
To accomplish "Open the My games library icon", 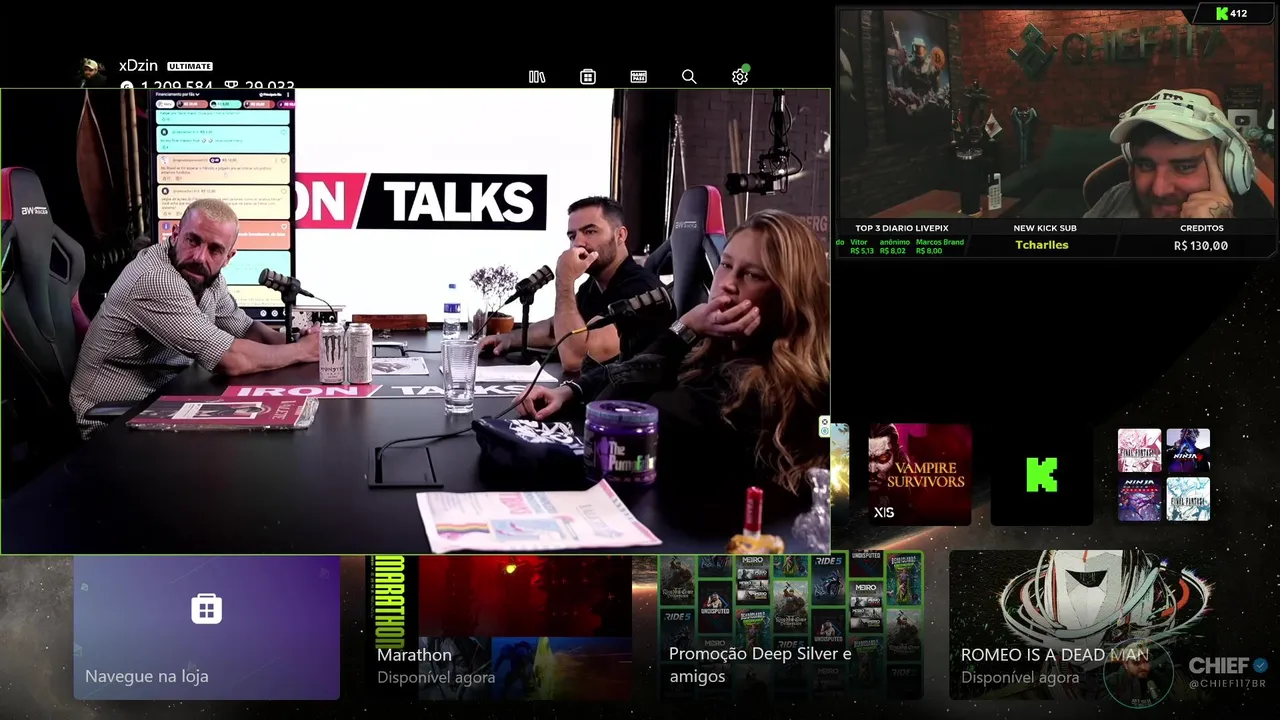I will [x=537, y=77].
